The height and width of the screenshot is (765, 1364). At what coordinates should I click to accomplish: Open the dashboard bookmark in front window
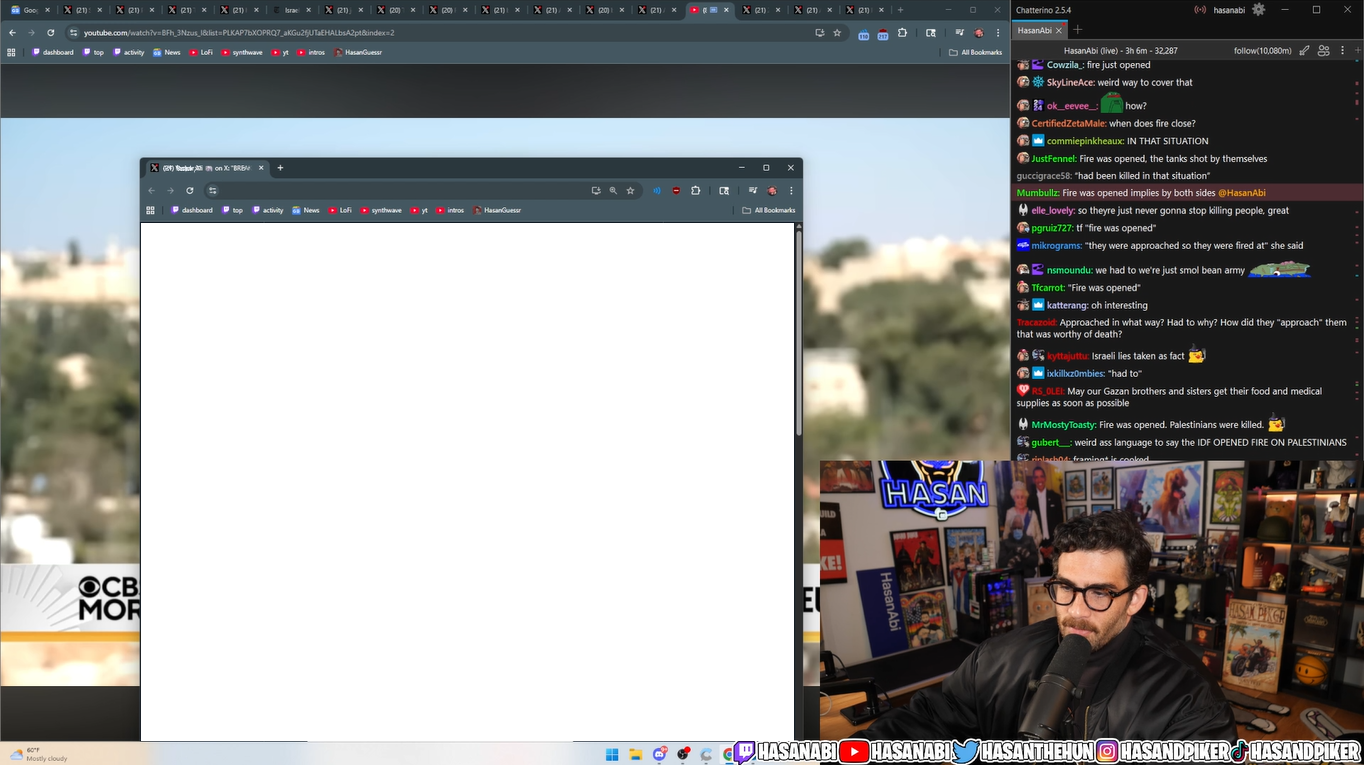click(192, 210)
